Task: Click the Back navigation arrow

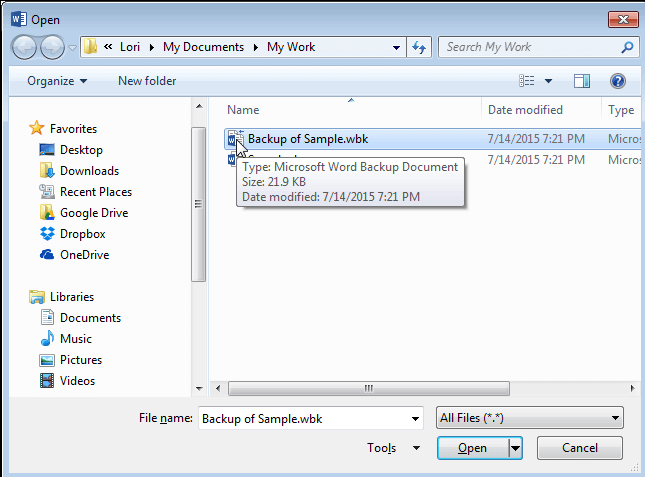Action: coord(24,47)
